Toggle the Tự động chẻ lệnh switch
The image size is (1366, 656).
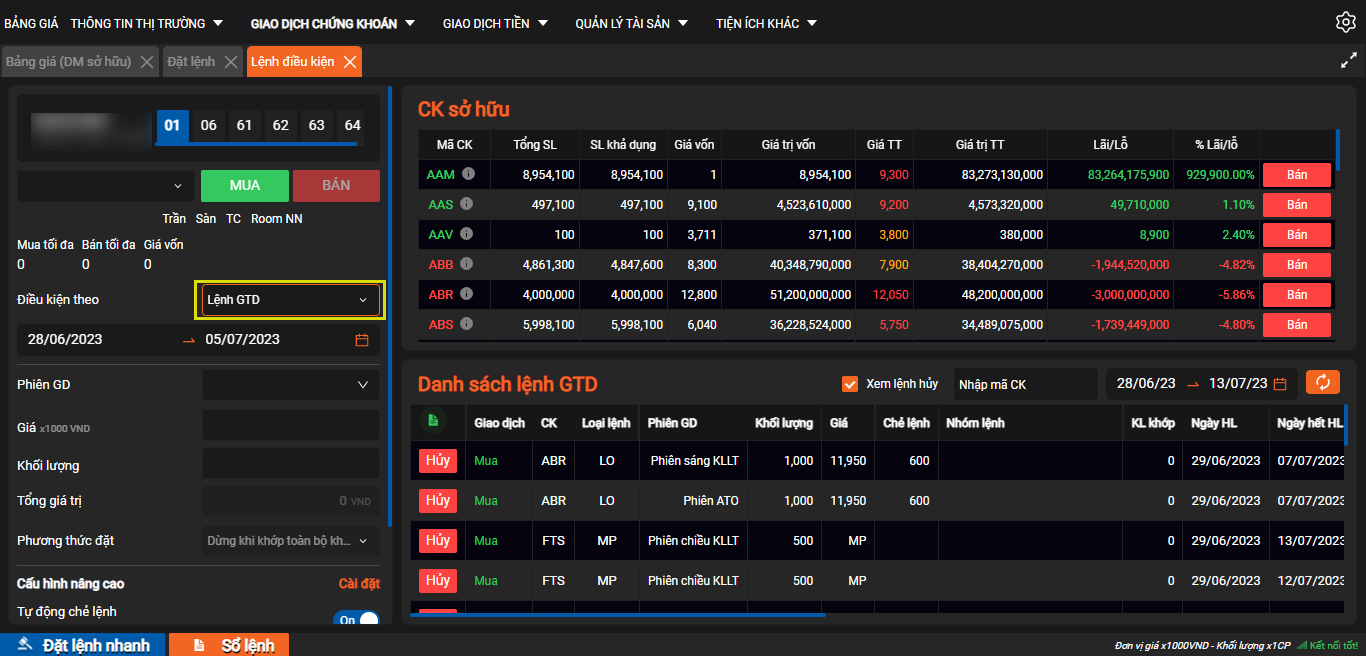pos(356,620)
